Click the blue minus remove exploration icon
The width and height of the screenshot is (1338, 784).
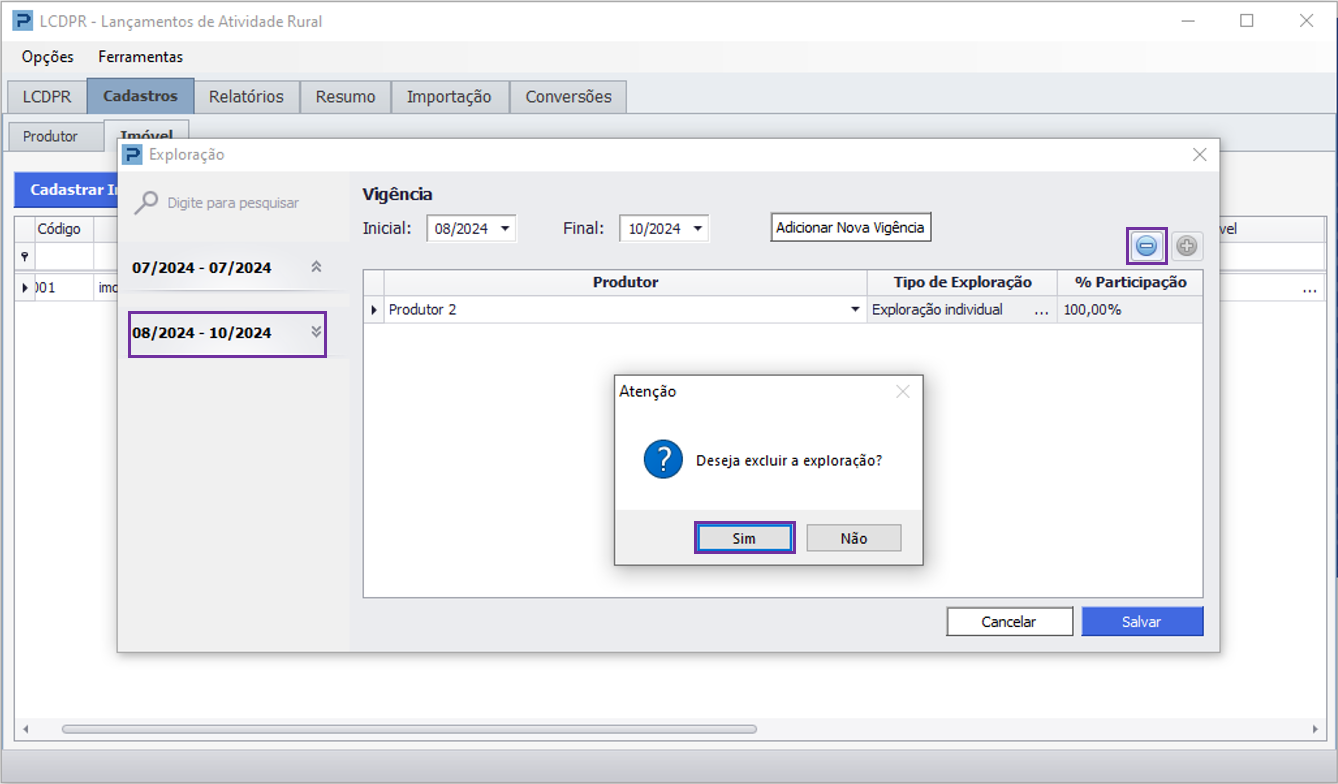point(1146,245)
